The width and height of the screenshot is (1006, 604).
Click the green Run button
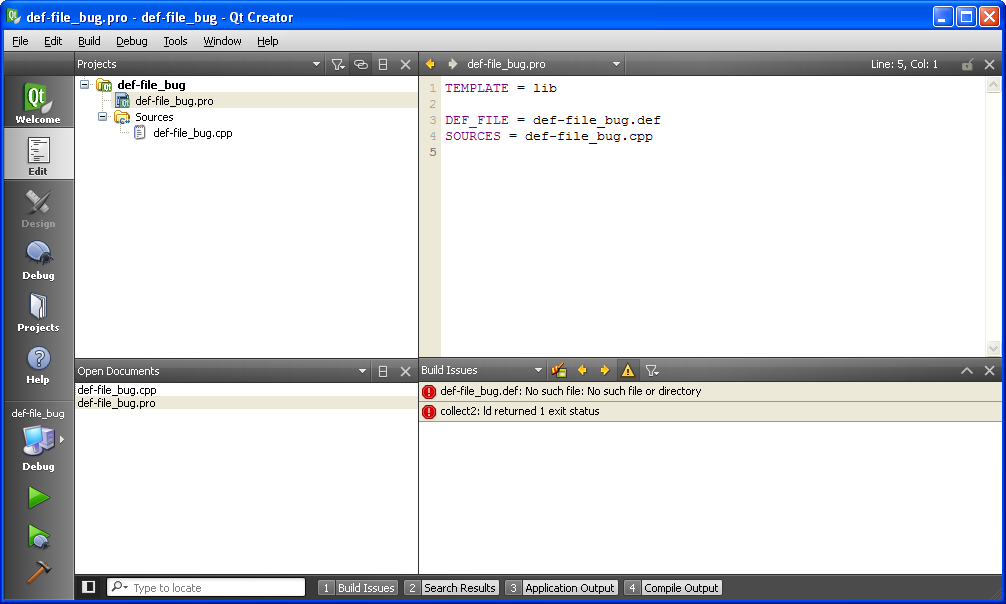(38, 497)
